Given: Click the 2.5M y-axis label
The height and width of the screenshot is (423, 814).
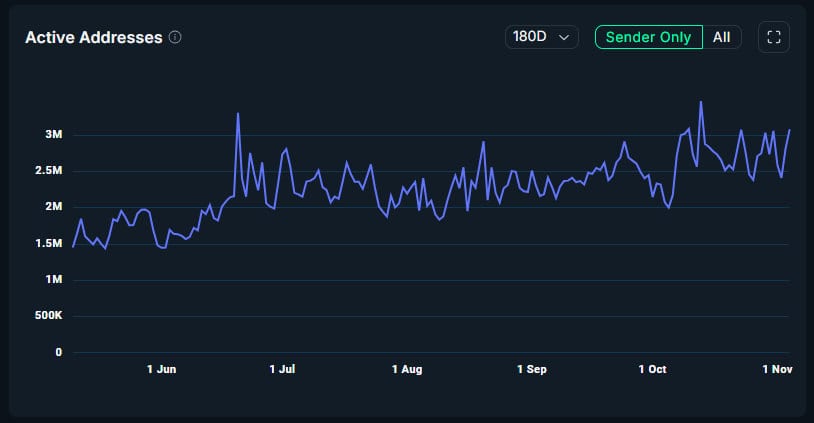Looking at the screenshot, I should click(x=48, y=171).
